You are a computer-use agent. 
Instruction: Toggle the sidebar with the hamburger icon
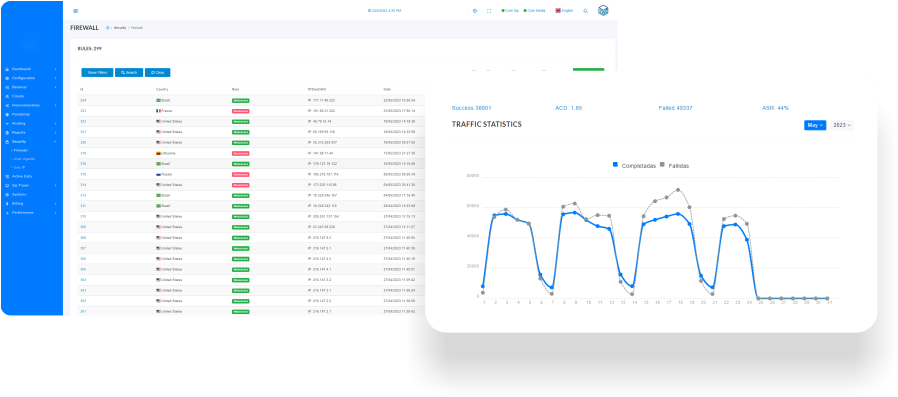click(x=76, y=11)
